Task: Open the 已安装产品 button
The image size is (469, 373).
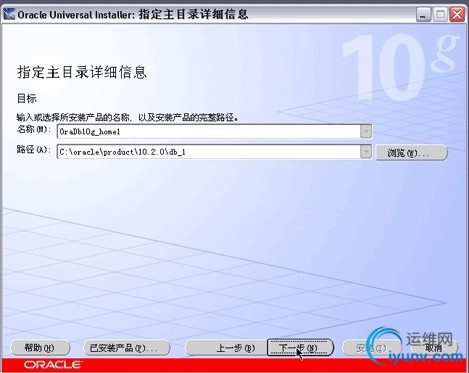Action: tap(126, 348)
